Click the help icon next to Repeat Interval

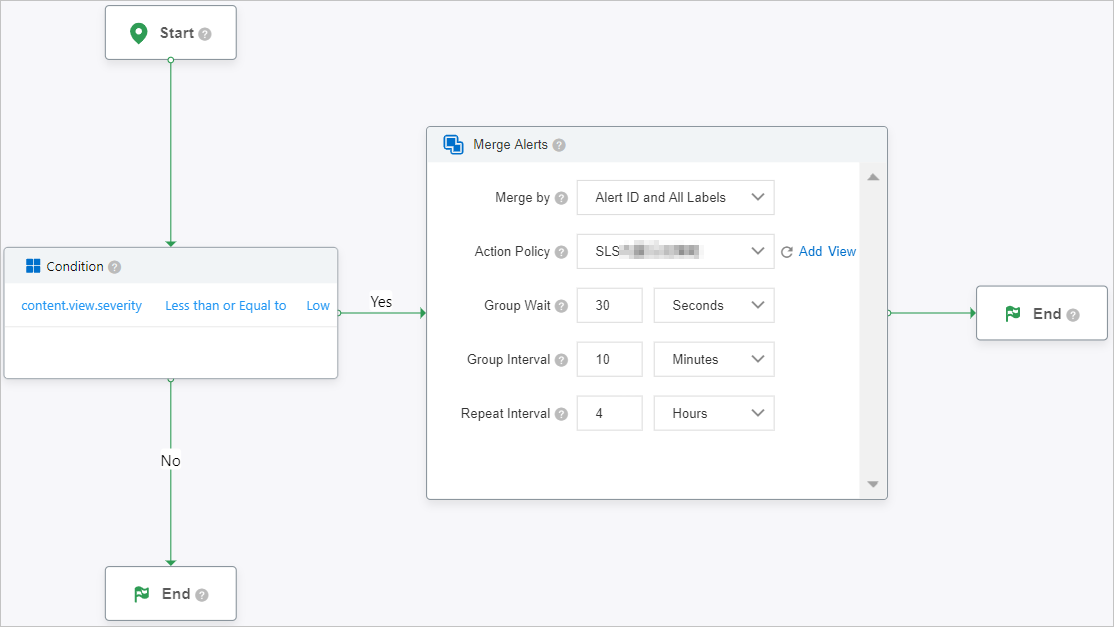coord(561,414)
